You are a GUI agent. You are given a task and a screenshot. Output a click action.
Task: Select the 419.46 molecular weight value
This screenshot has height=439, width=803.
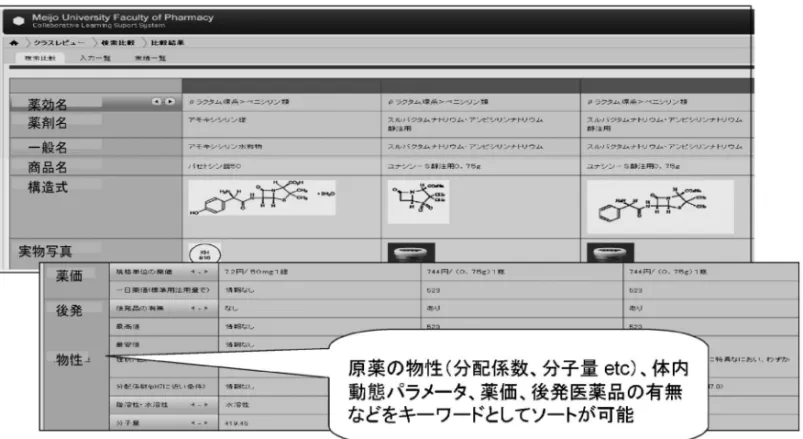236,423
